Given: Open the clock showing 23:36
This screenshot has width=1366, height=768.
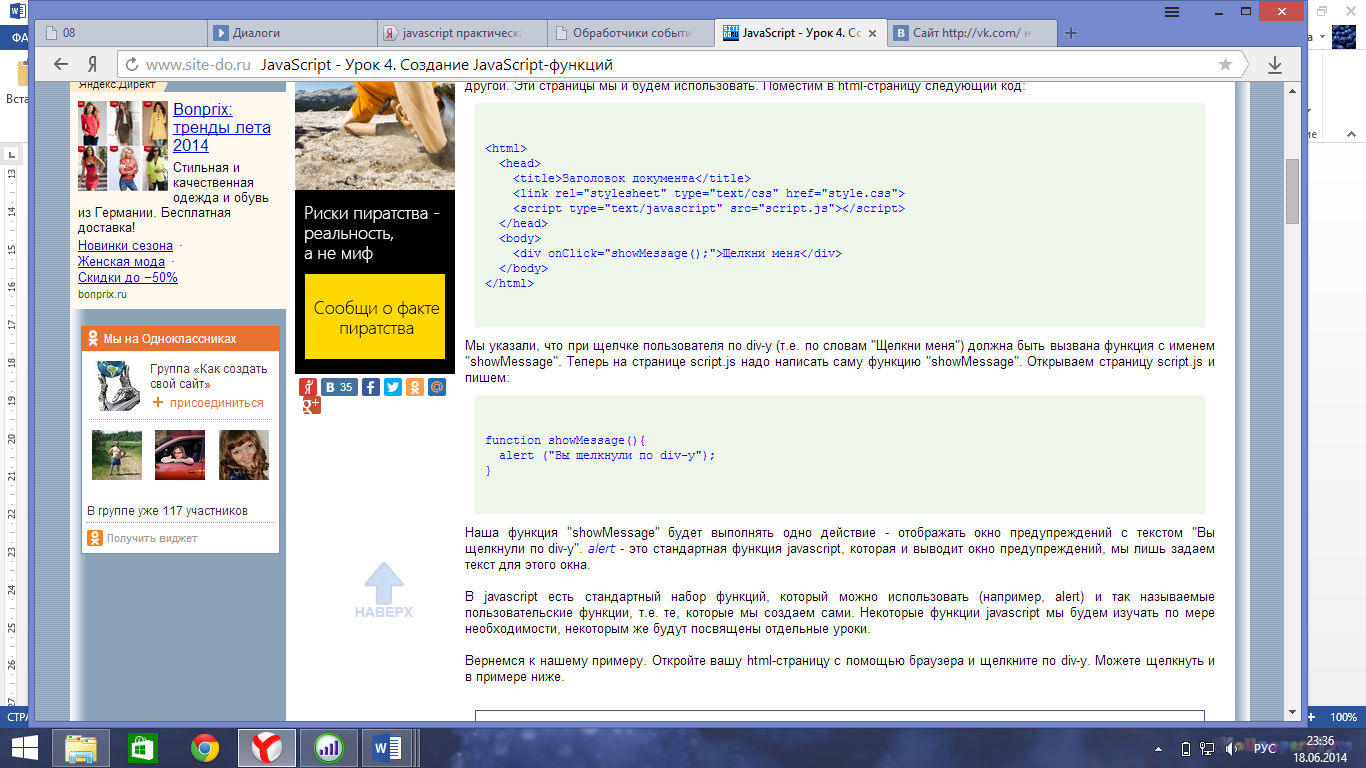Looking at the screenshot, I should [1320, 740].
